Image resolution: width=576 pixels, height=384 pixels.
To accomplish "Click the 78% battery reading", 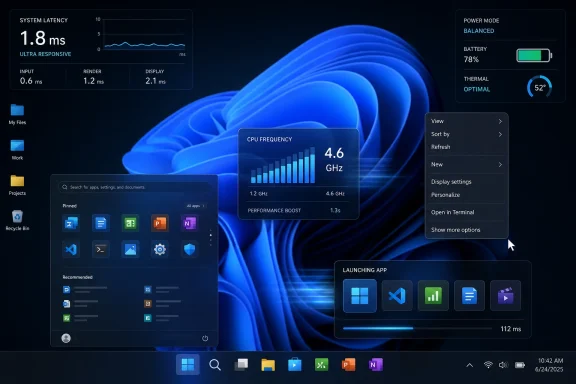I will tap(471, 60).
